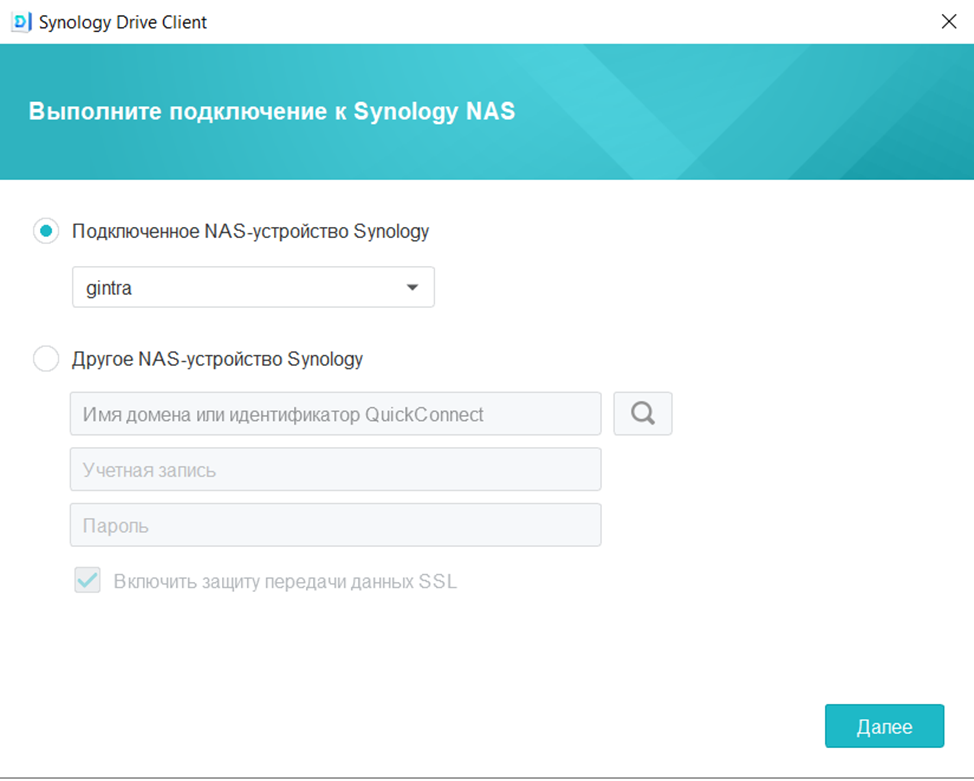
Task: Click the 'Включить защиту передачи данных SSL' label
Action: point(285,582)
